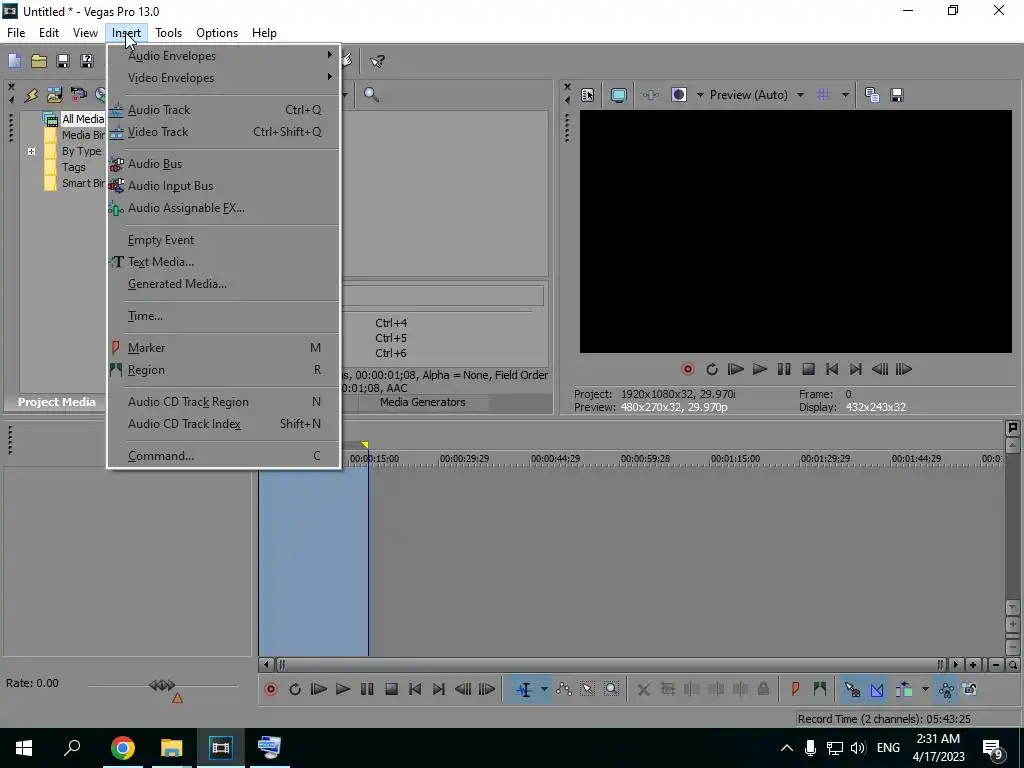Image resolution: width=1024 pixels, height=768 pixels.
Task: Create a new project from main toolbar
Action: [14, 61]
